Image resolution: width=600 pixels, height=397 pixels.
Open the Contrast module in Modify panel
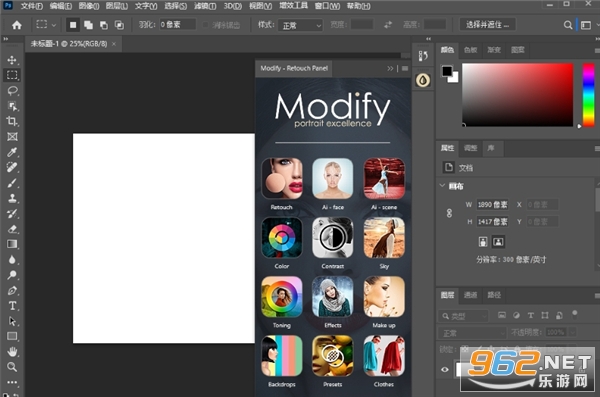tap(333, 237)
